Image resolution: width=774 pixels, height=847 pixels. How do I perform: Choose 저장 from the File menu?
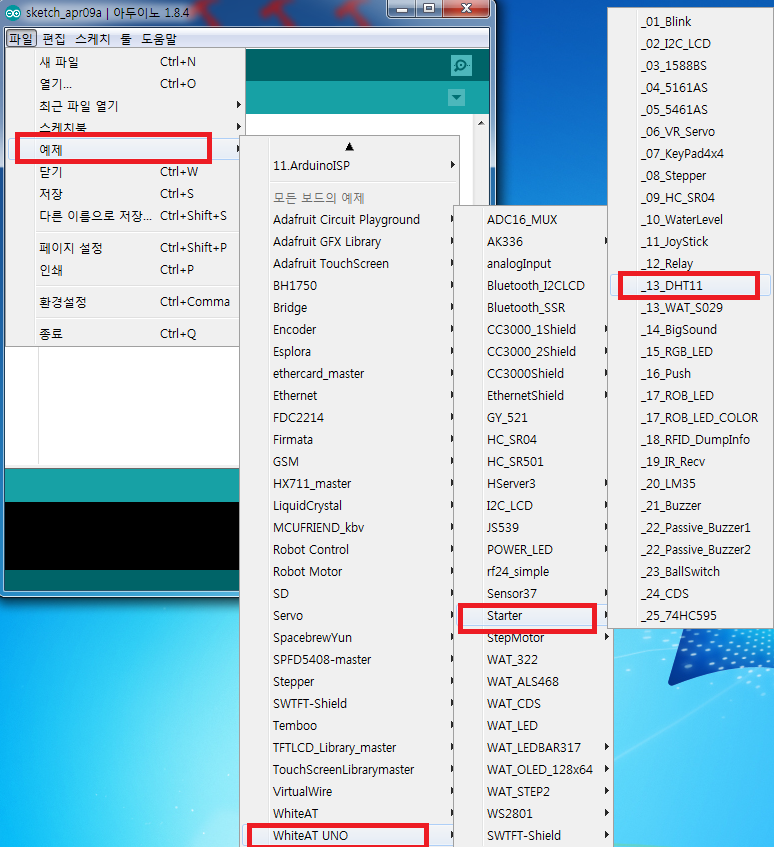pyautogui.click(x=124, y=193)
